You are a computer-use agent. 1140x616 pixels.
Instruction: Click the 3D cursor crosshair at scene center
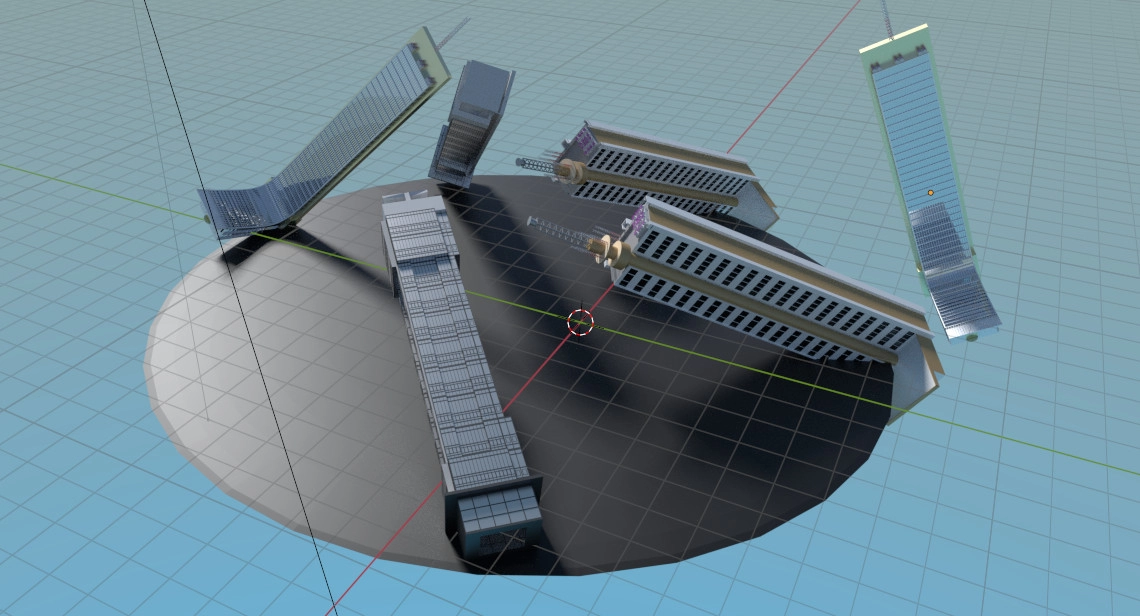(580, 321)
